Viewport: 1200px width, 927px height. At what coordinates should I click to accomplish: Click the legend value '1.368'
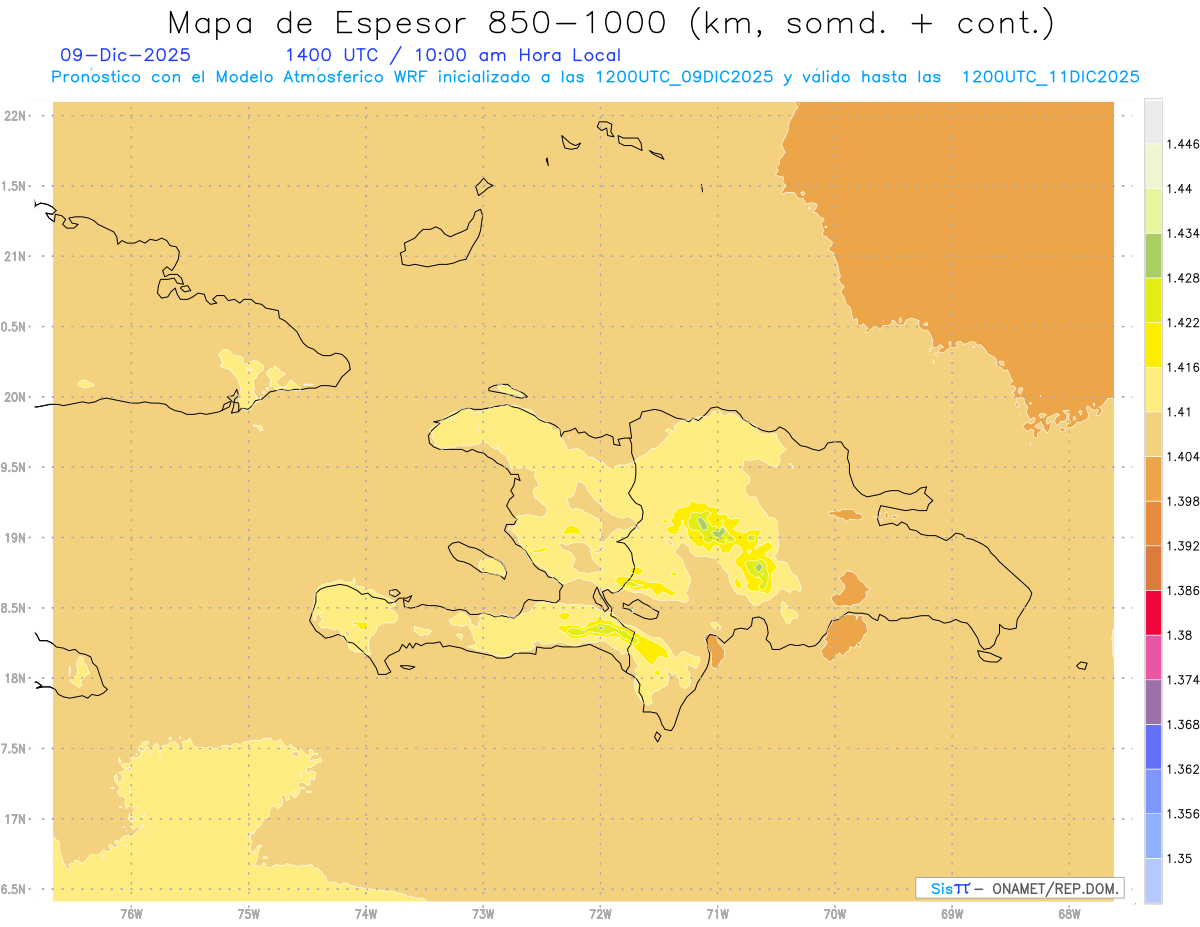1183,725
